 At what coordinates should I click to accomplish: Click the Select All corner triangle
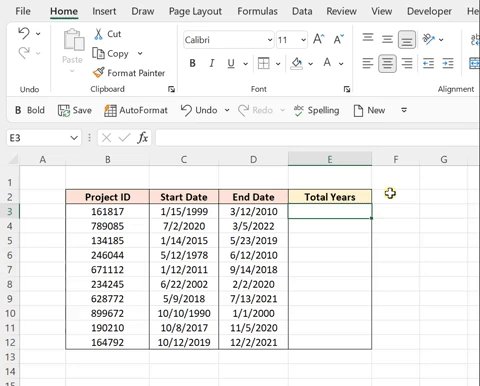[13, 159]
